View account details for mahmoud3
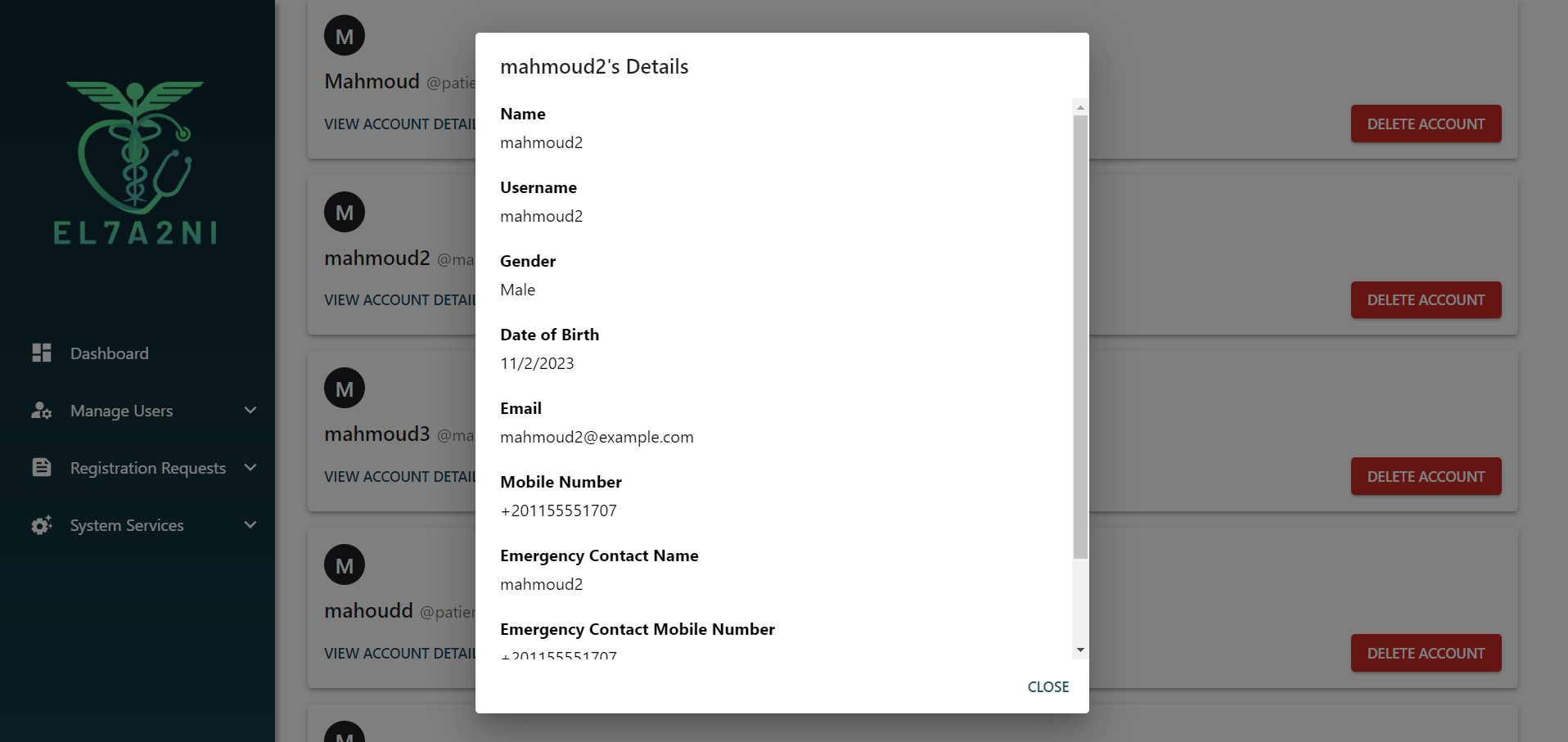This screenshot has height=742, width=1568. click(x=399, y=476)
